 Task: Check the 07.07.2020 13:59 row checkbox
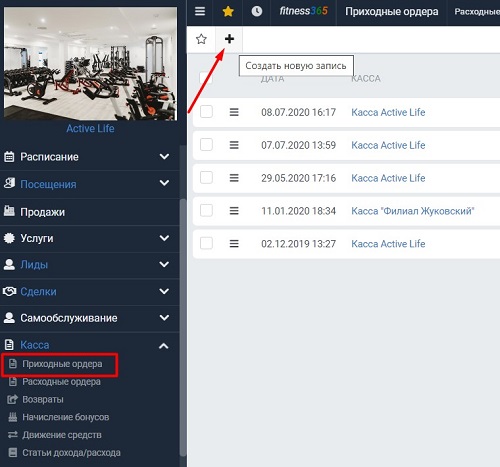coord(206,145)
